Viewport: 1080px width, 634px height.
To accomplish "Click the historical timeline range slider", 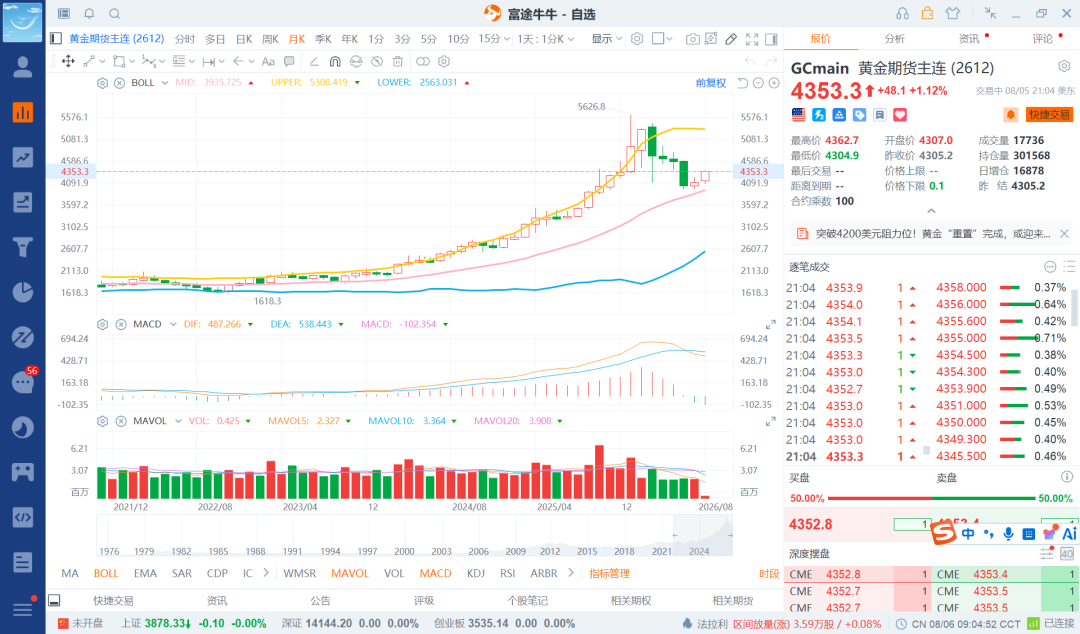I will coord(414,535).
